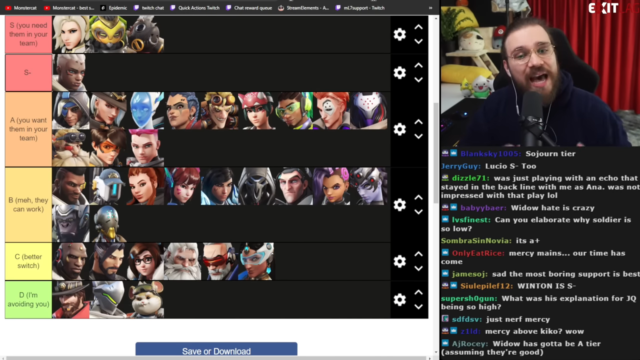This screenshot has height=360, width=640.
Task: Open settings gear for S- tier row
Action: [x=400, y=73]
